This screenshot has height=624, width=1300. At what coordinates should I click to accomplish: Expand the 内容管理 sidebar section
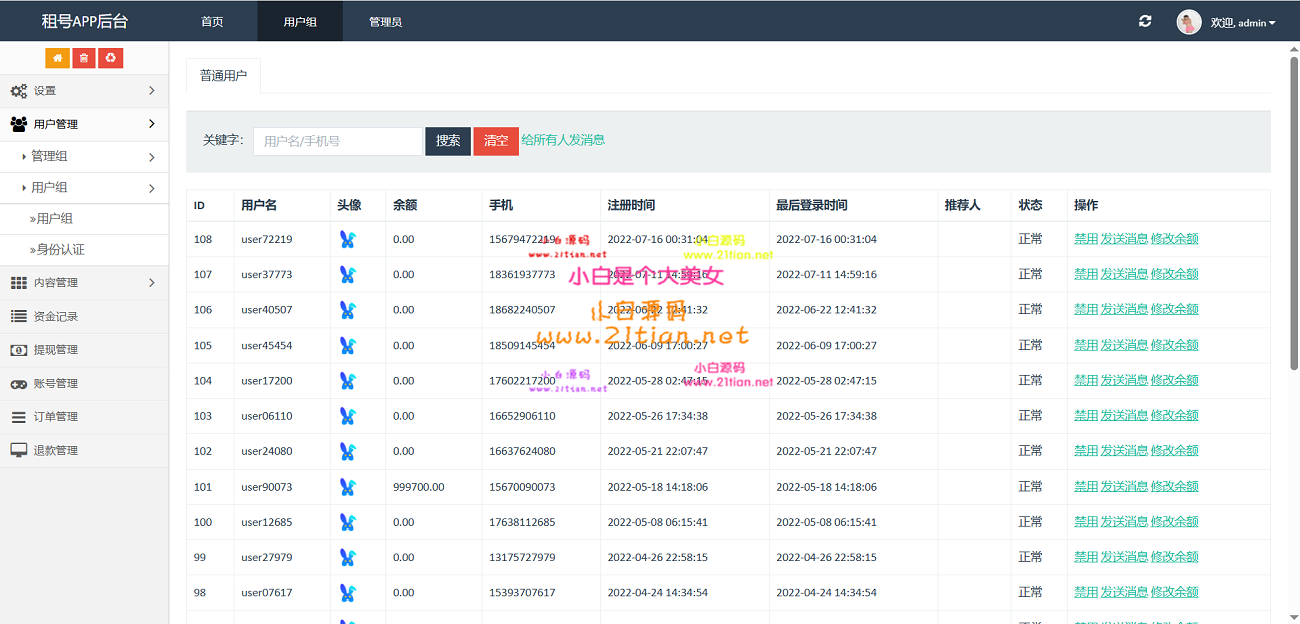click(84, 283)
